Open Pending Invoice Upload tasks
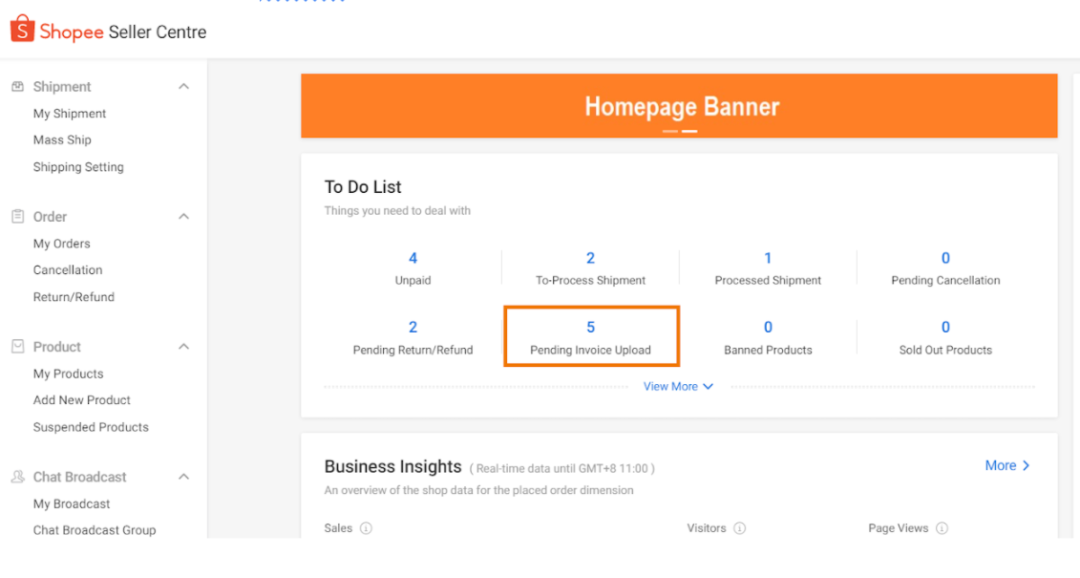The width and height of the screenshot is (1080, 578). click(x=591, y=336)
